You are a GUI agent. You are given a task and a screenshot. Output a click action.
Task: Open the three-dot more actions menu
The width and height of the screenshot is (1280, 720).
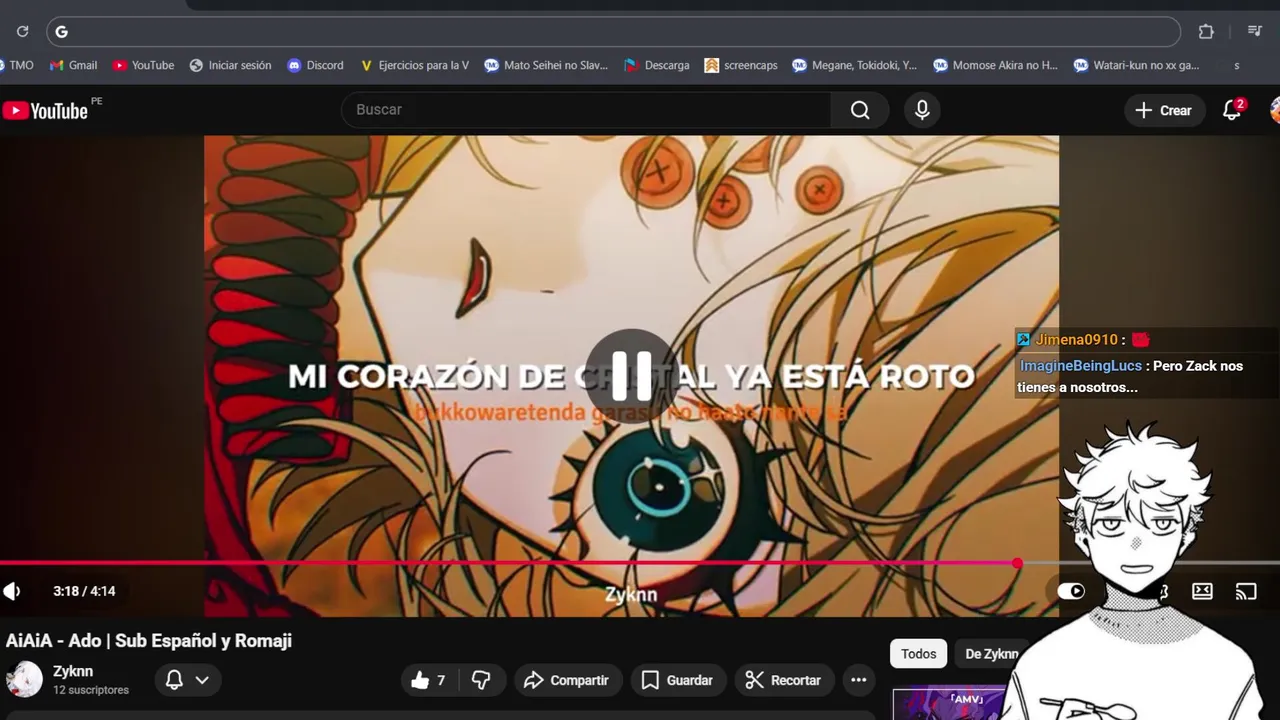point(858,680)
